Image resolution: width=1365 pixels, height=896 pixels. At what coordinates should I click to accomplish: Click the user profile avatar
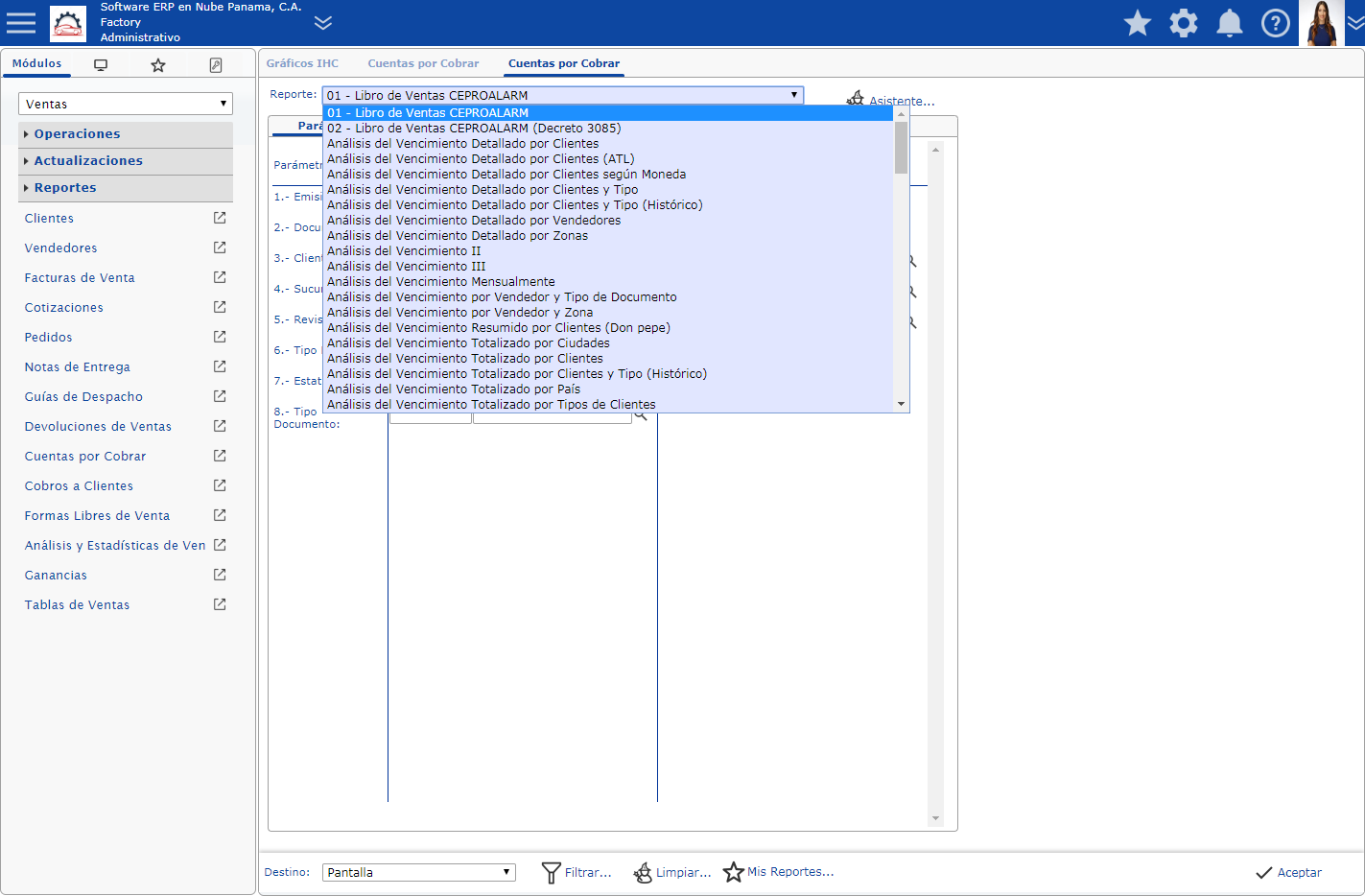[1321, 23]
